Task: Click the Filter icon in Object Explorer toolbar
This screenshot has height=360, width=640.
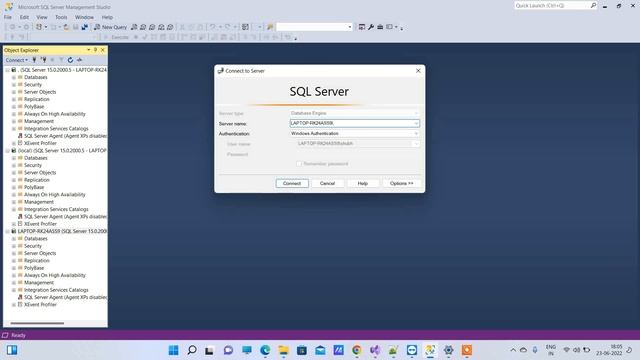Action: pos(61,60)
